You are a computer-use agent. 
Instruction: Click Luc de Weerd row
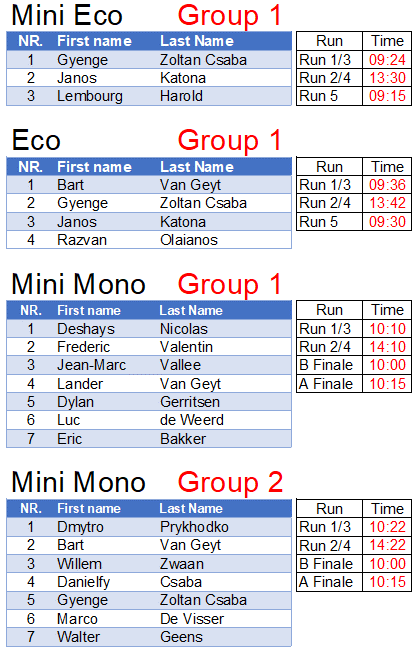pos(149,420)
